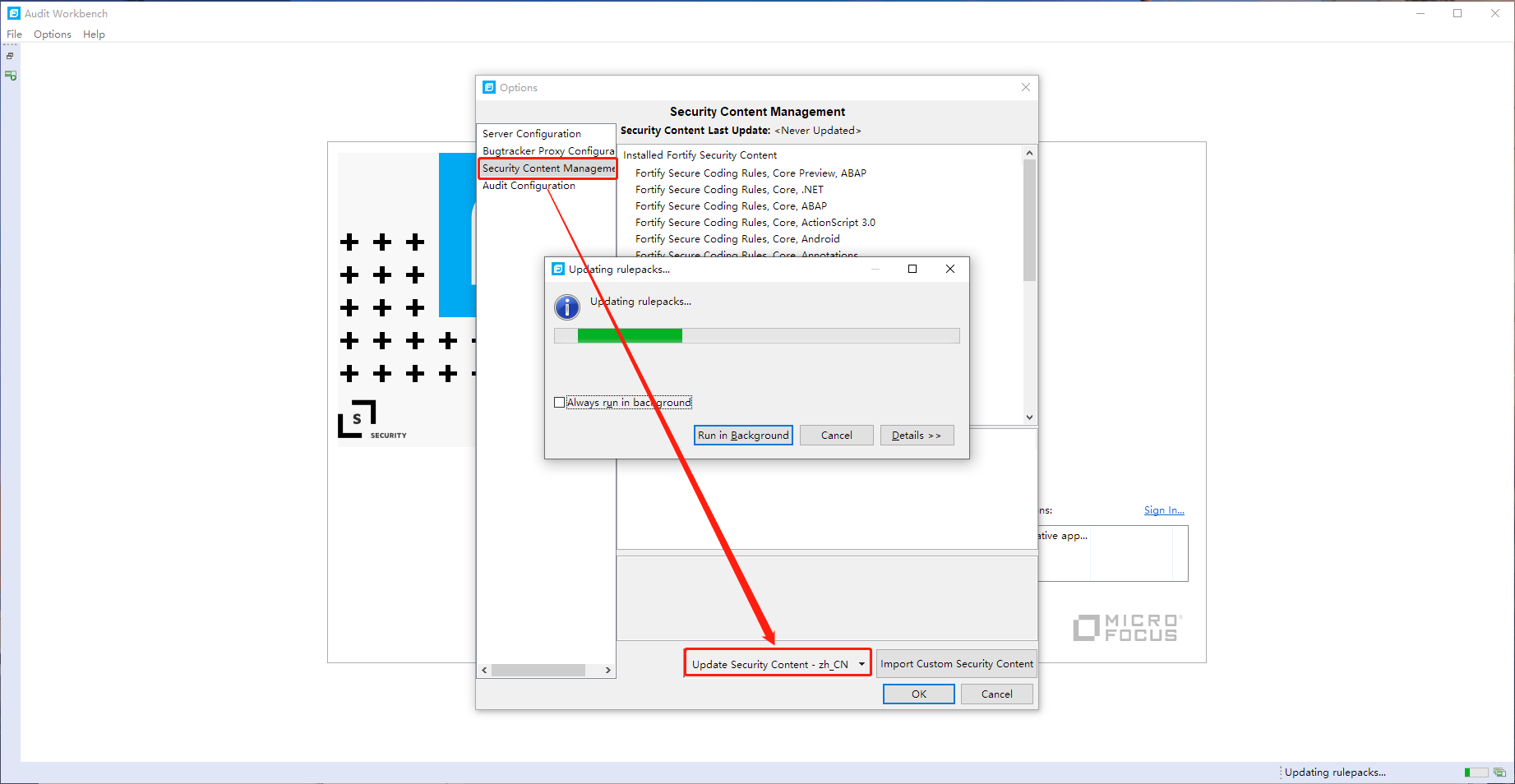Maximize the Updating rulepacks dialog
Image resolution: width=1515 pixels, height=784 pixels.
point(912,269)
